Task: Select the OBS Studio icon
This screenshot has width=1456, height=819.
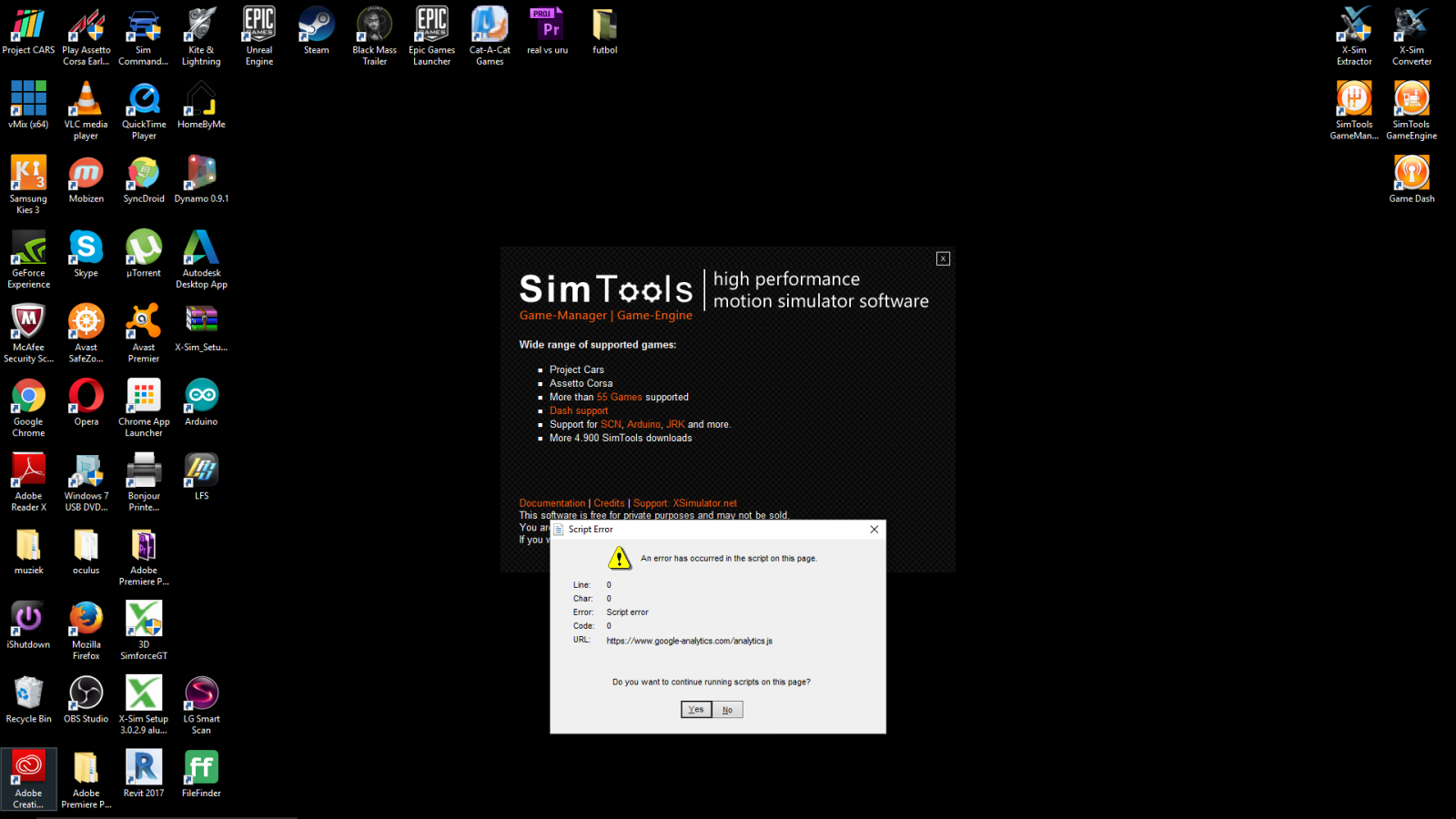Action: (86, 700)
